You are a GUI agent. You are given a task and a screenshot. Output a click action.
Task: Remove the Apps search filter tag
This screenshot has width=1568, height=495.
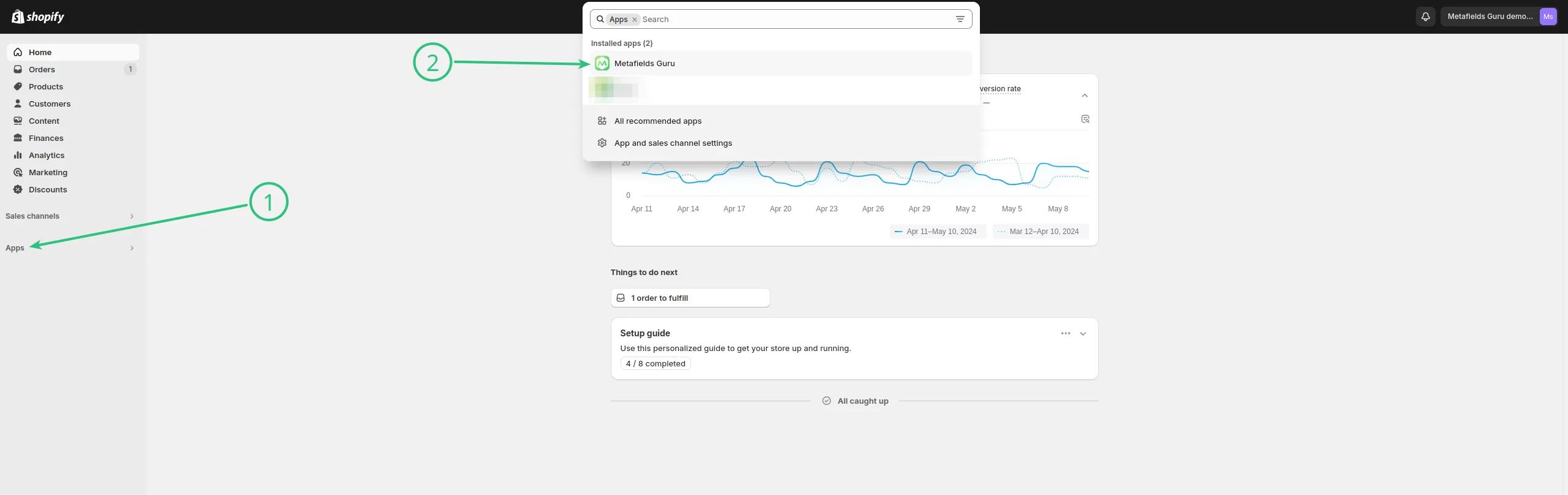[x=635, y=20]
